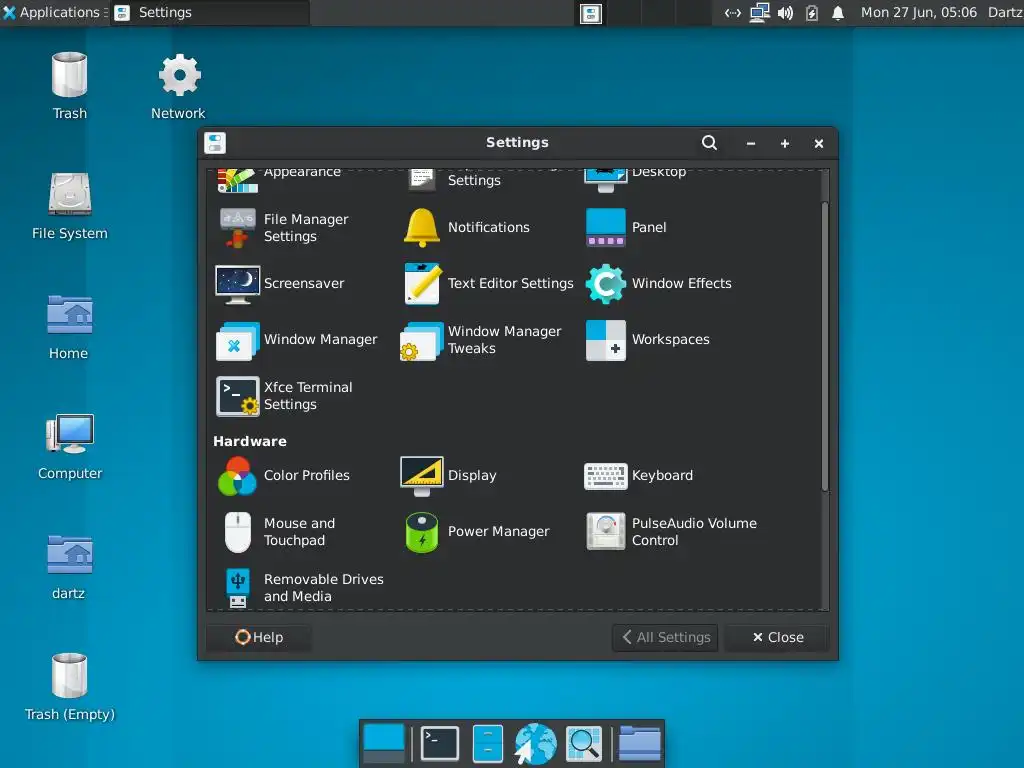
Task: Launch terminal from the dock
Action: click(440, 743)
